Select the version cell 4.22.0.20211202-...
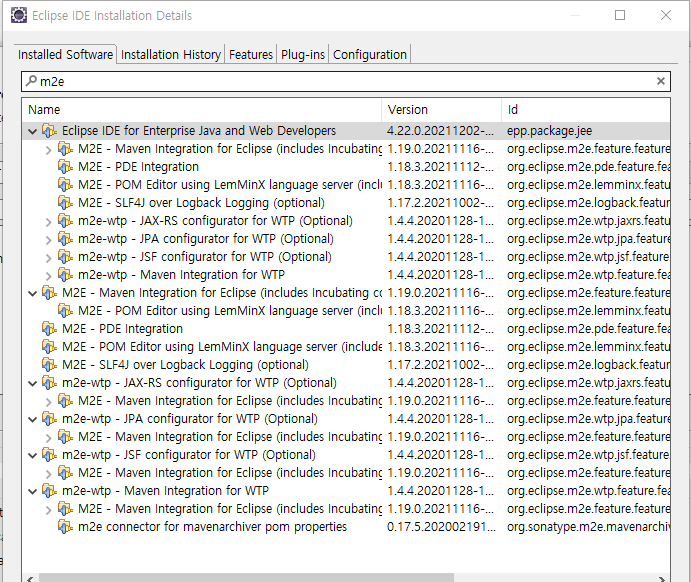This screenshot has width=691, height=582. 440,131
